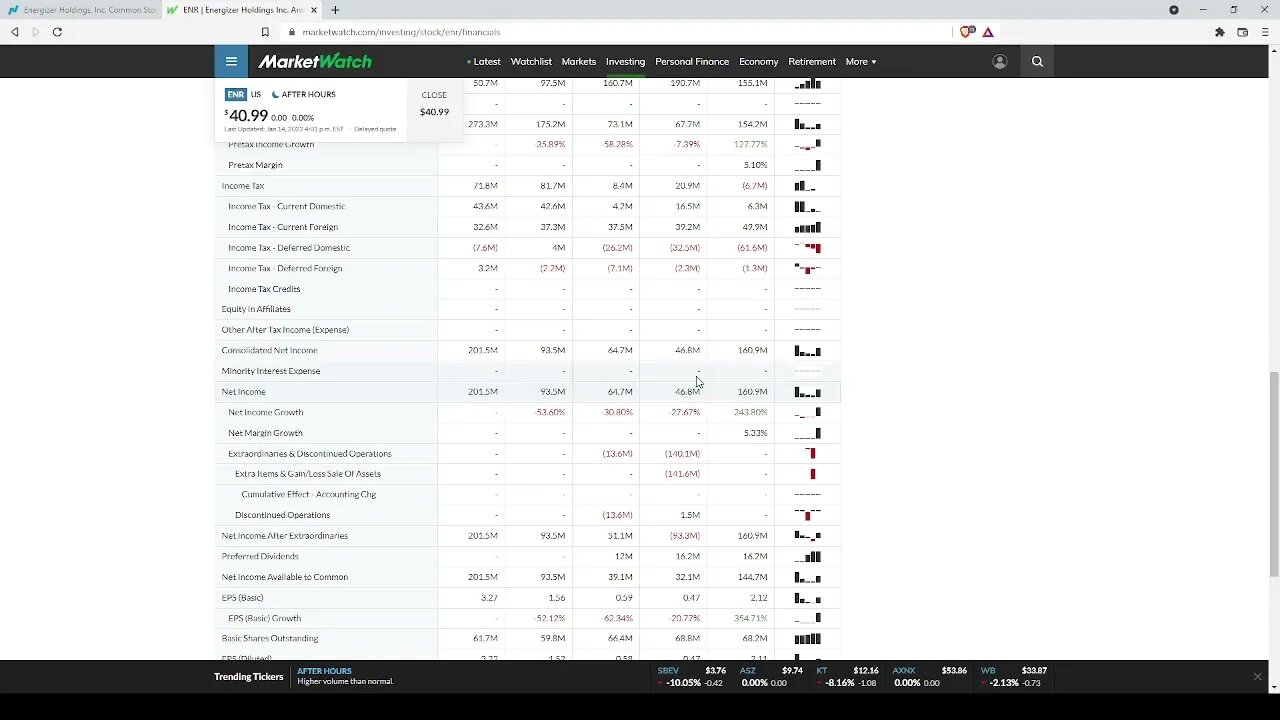Open the Economy navigation item
Screen dimensions: 1280x720
tap(759, 61)
